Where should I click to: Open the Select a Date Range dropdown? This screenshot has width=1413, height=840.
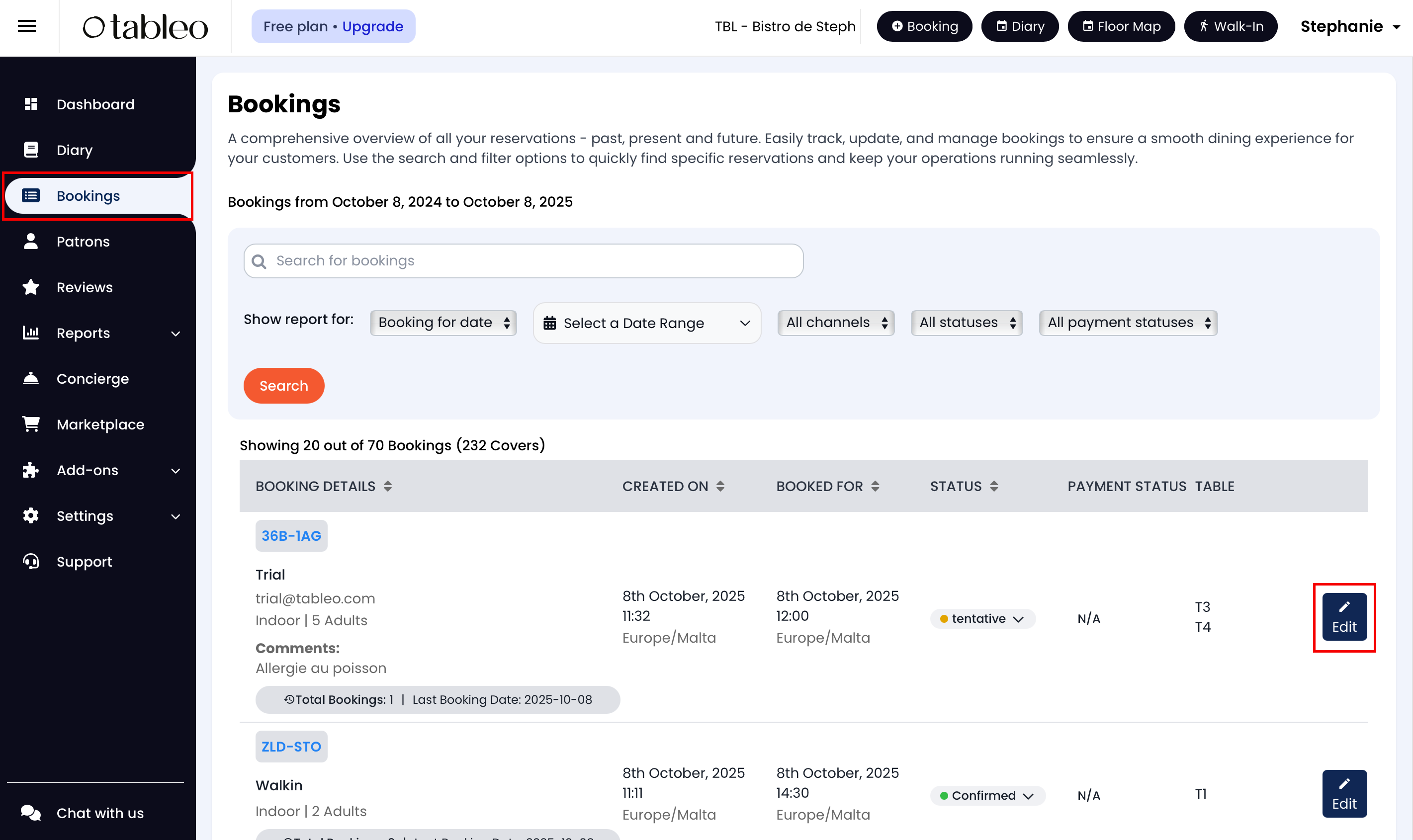(x=646, y=323)
